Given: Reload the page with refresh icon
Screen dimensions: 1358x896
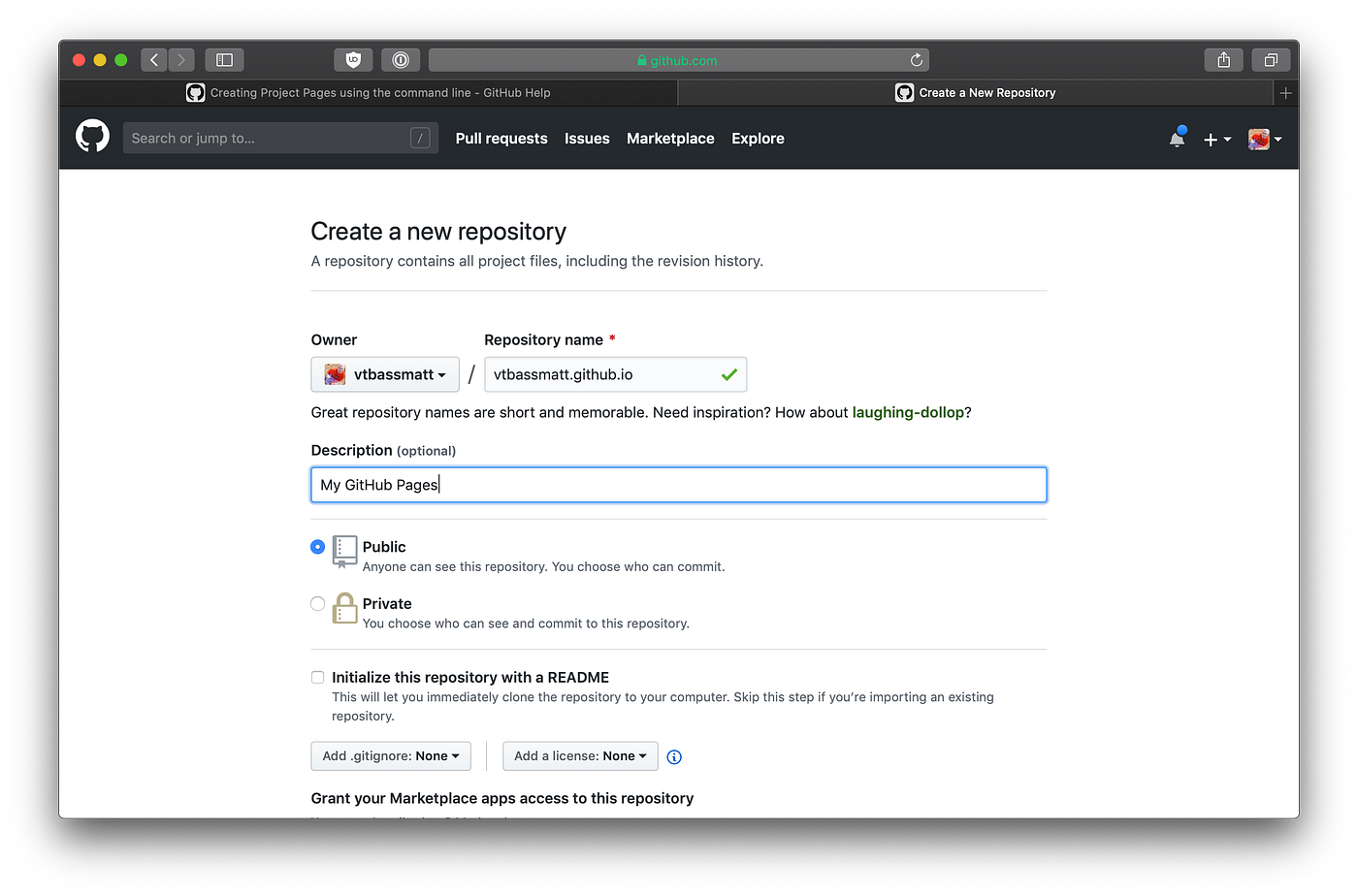Looking at the screenshot, I should (916, 60).
